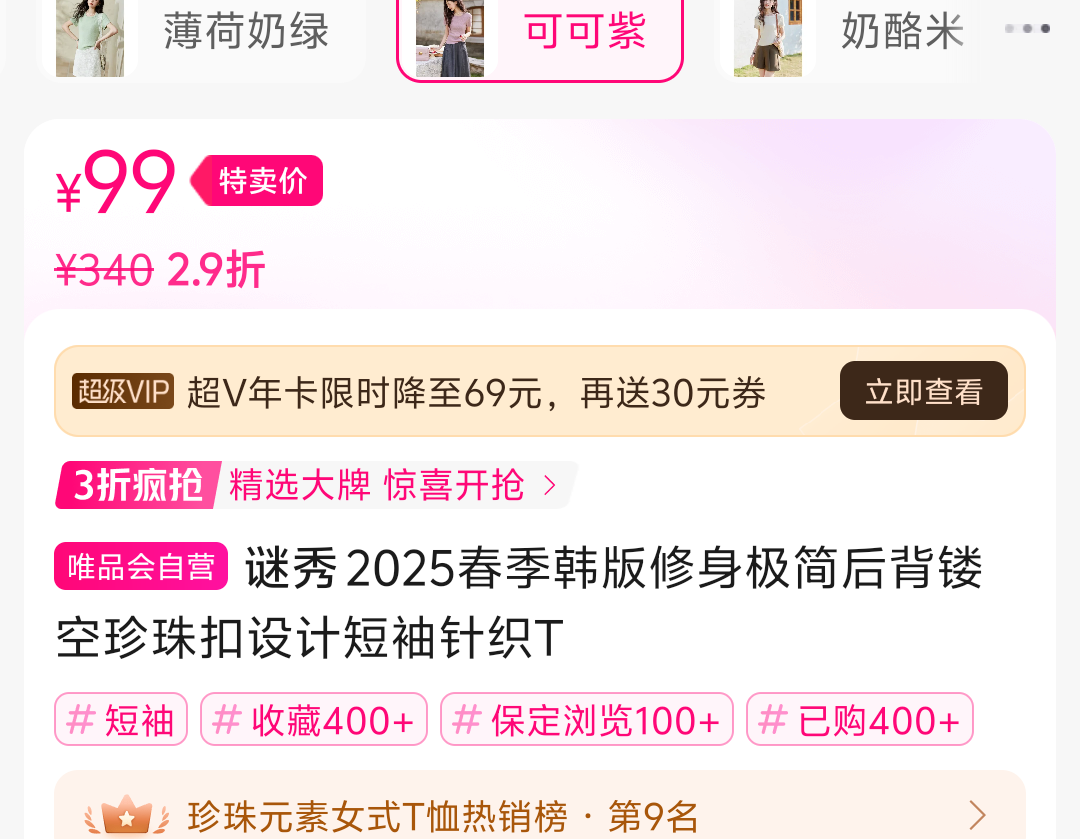
Task: Expand 精选大牌 惊喜开抢 chevron arrow
Action: tap(550, 485)
